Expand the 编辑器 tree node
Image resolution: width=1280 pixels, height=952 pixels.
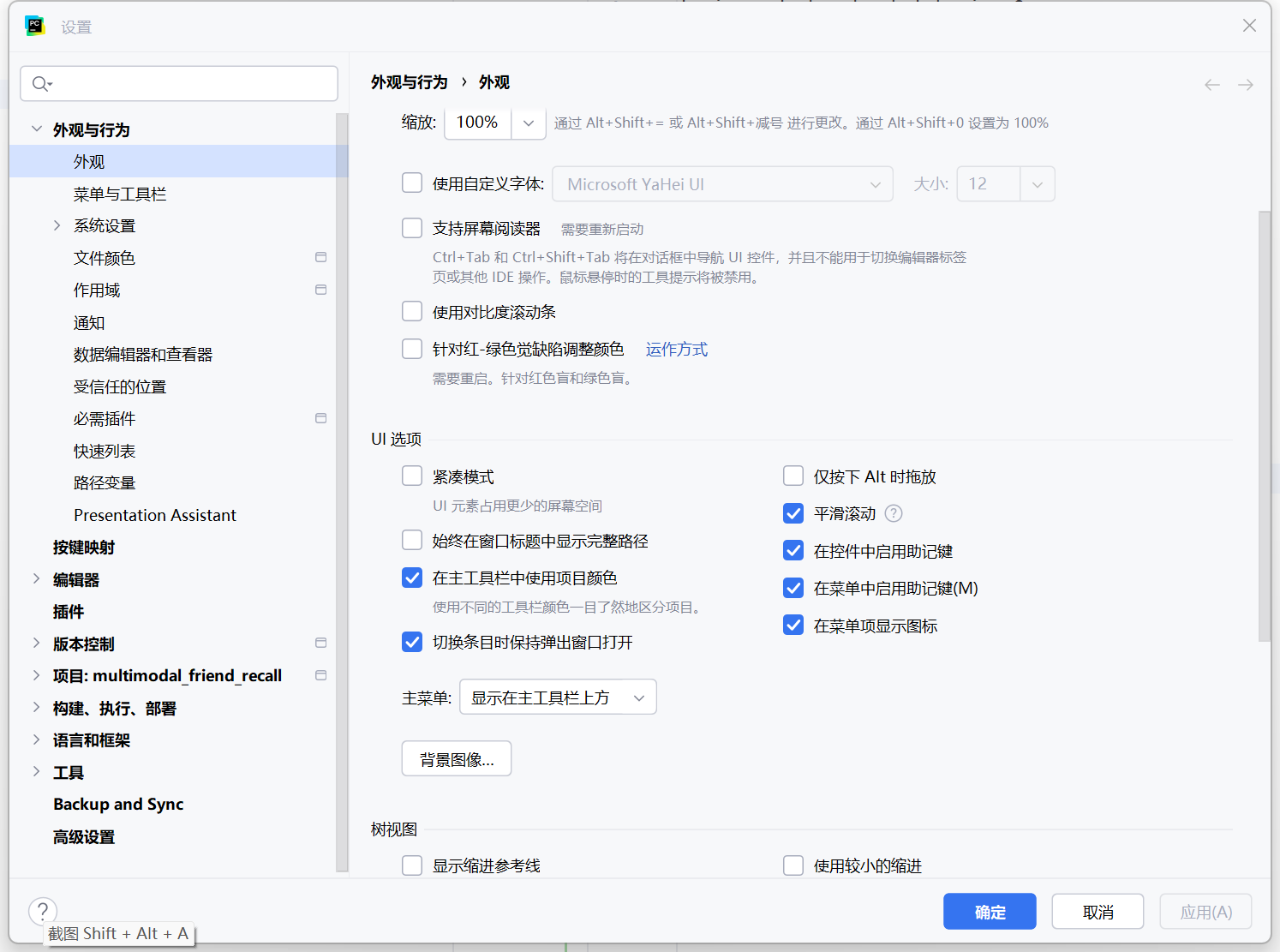coord(37,579)
